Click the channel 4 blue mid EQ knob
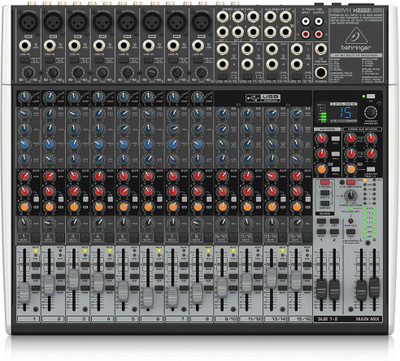400x361 pixels. click(x=98, y=144)
